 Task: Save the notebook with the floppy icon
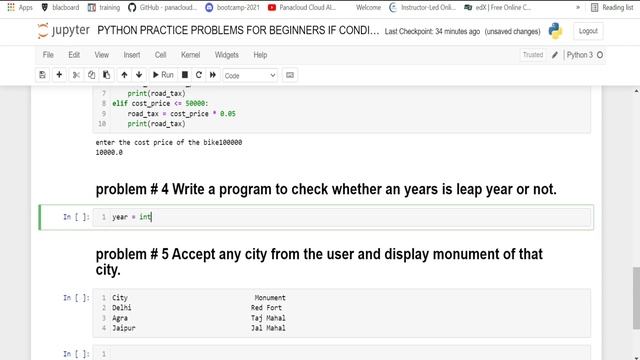(x=42, y=75)
